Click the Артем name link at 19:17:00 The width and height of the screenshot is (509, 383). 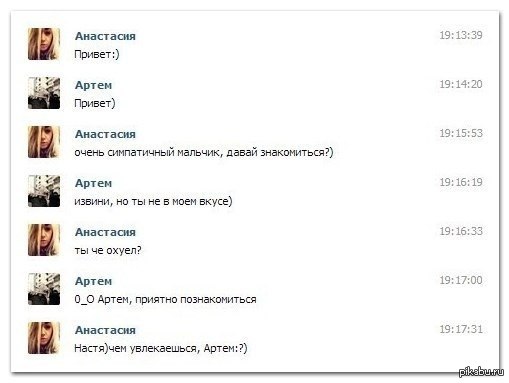93,281
